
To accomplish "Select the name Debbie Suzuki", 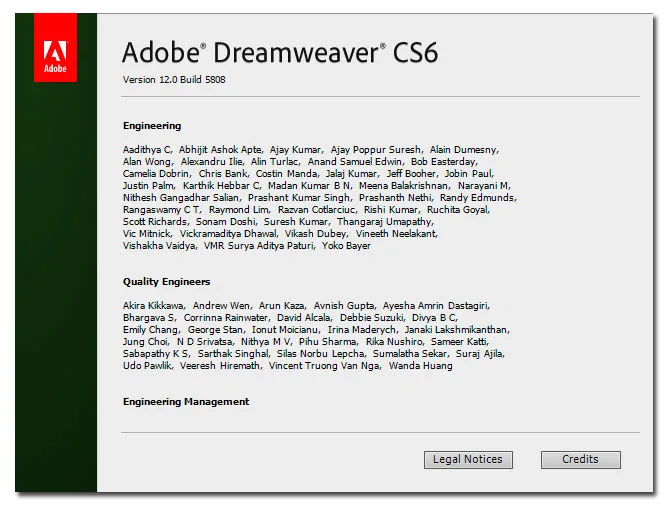I will [371, 318].
